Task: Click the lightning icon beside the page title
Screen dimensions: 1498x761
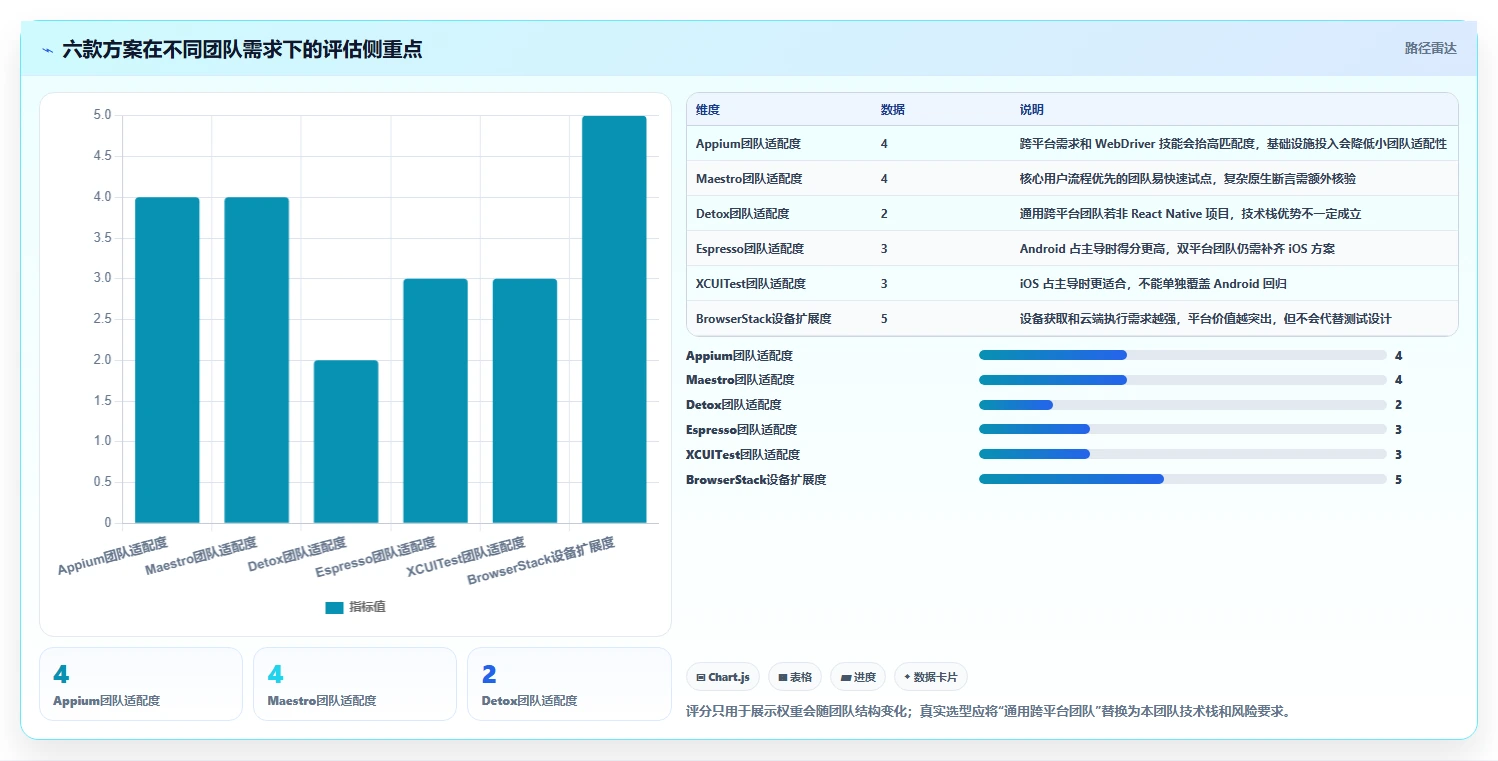Action: pos(48,50)
